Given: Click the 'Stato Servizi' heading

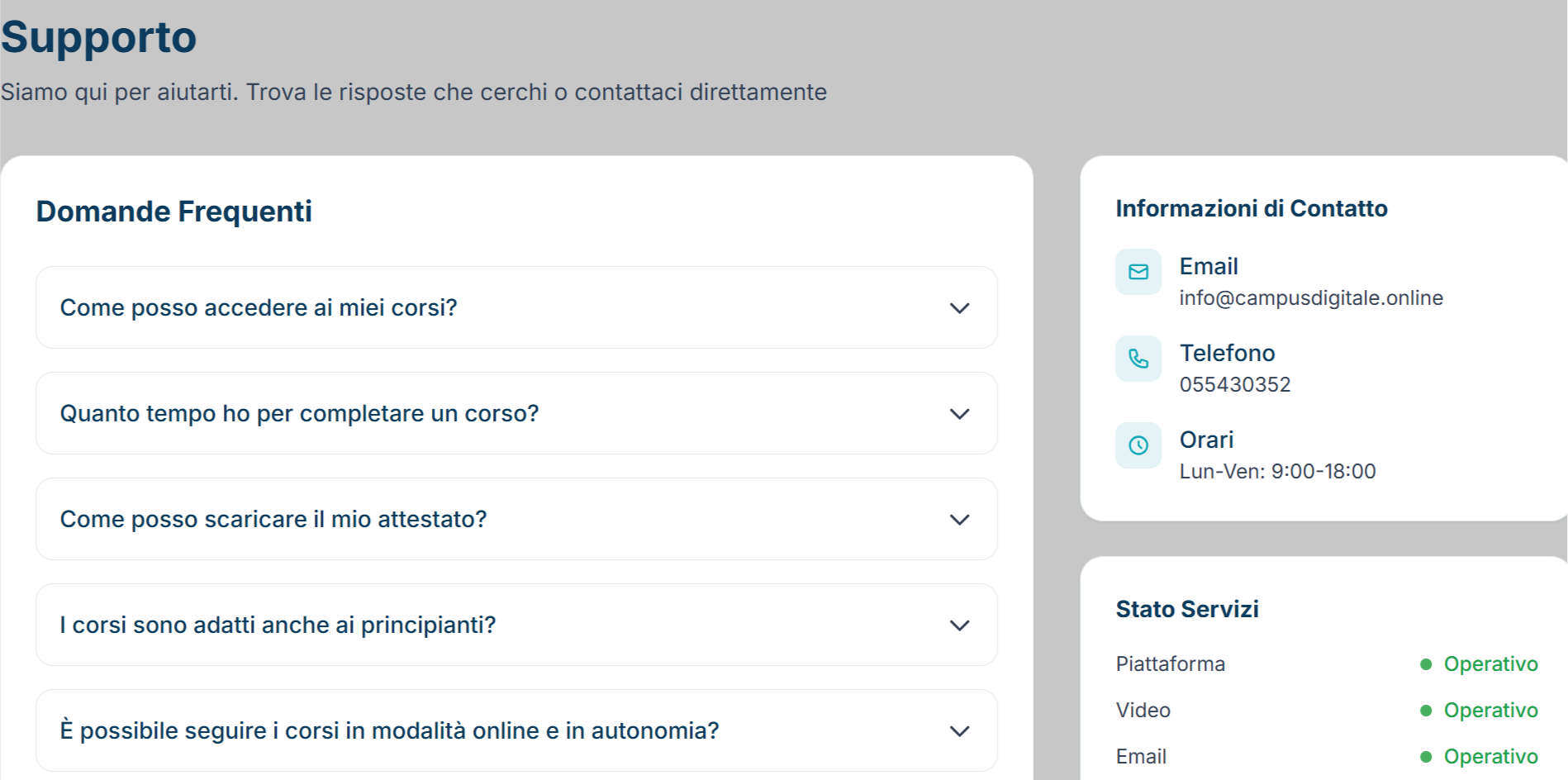Looking at the screenshot, I should coord(1187,609).
